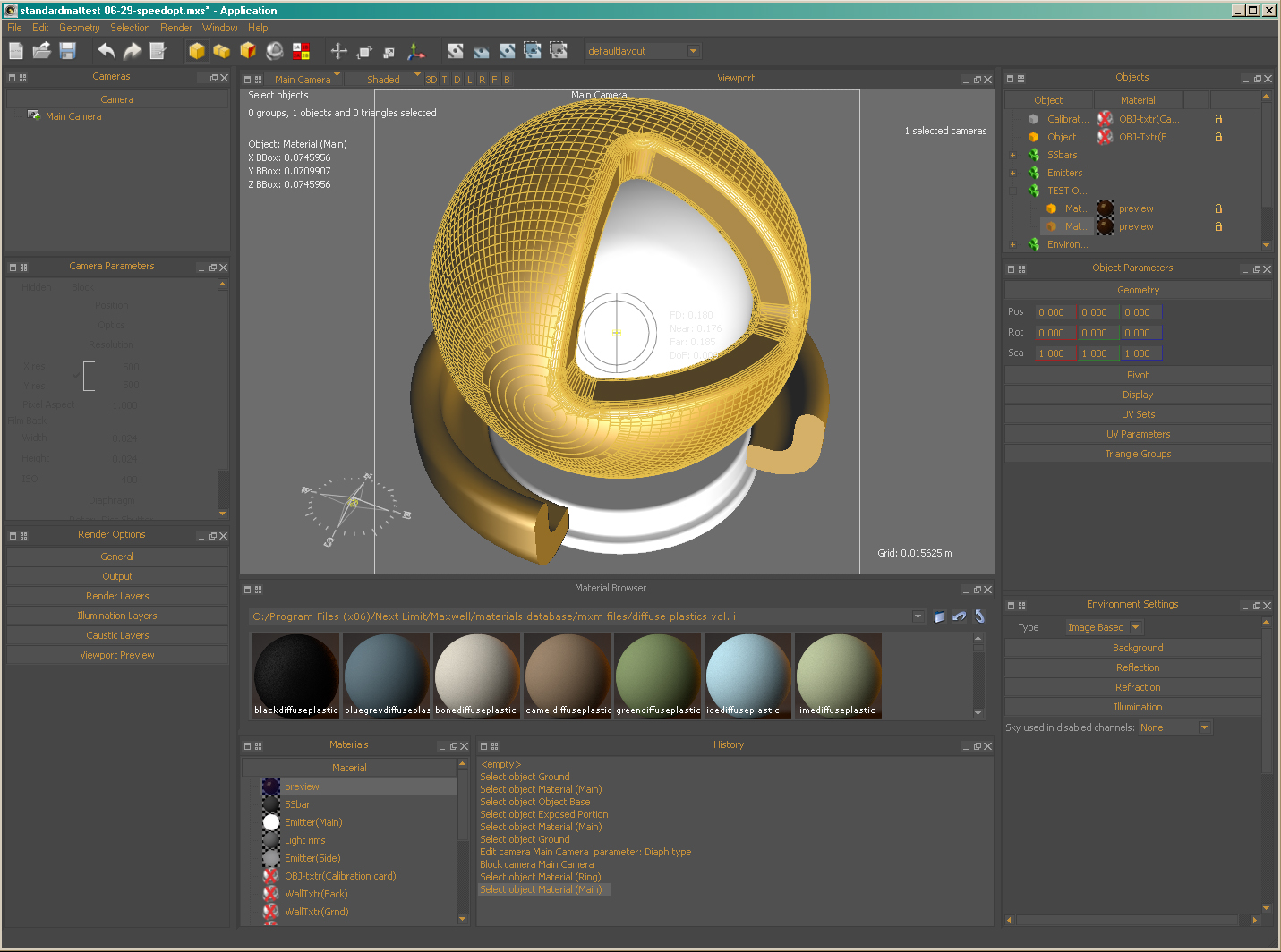Click the Undo arrow icon
This screenshot has height=952, width=1281.
[x=106, y=51]
